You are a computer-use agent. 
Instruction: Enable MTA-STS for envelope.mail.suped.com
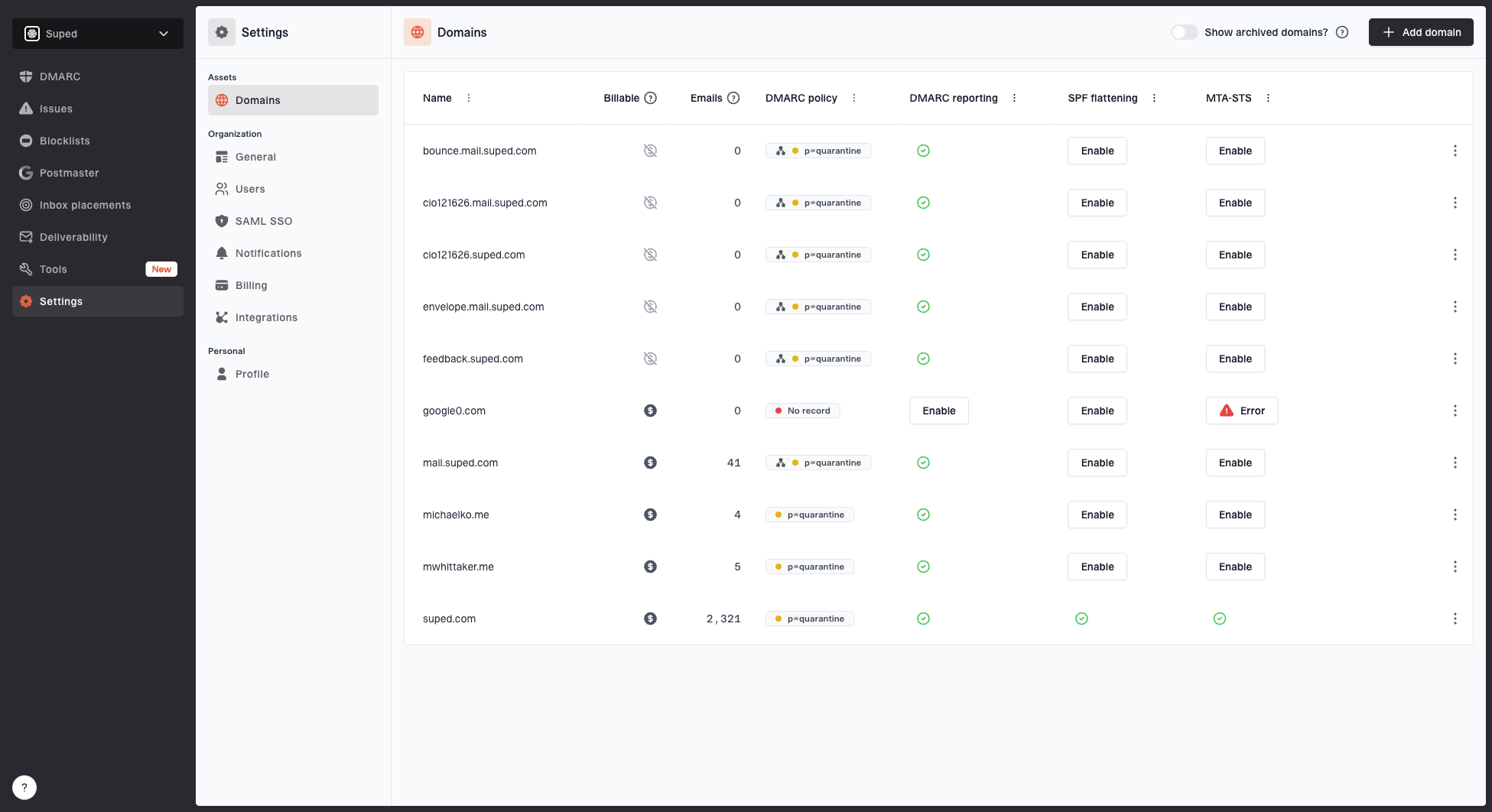click(x=1236, y=307)
